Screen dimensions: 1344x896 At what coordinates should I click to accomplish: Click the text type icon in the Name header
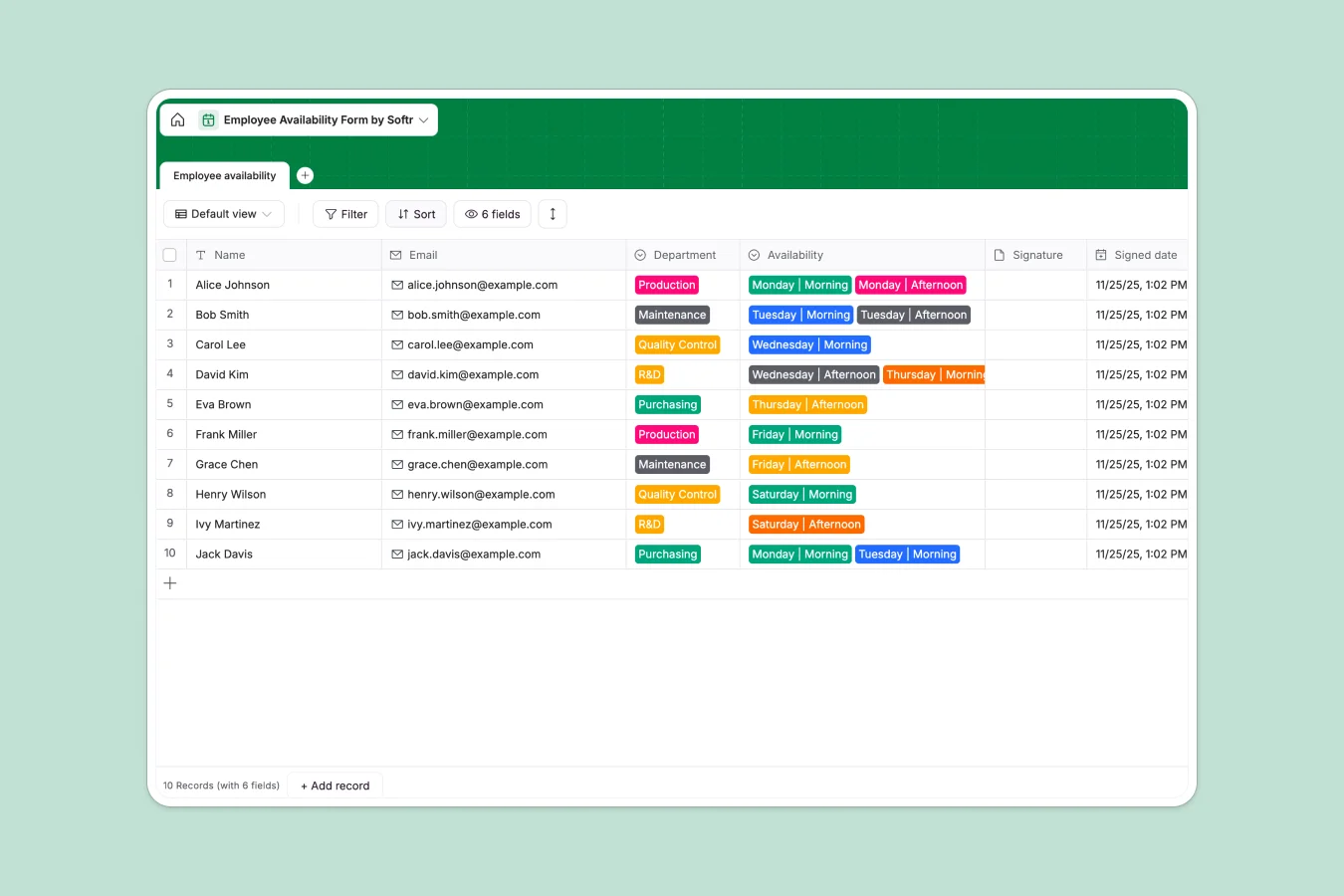202,255
